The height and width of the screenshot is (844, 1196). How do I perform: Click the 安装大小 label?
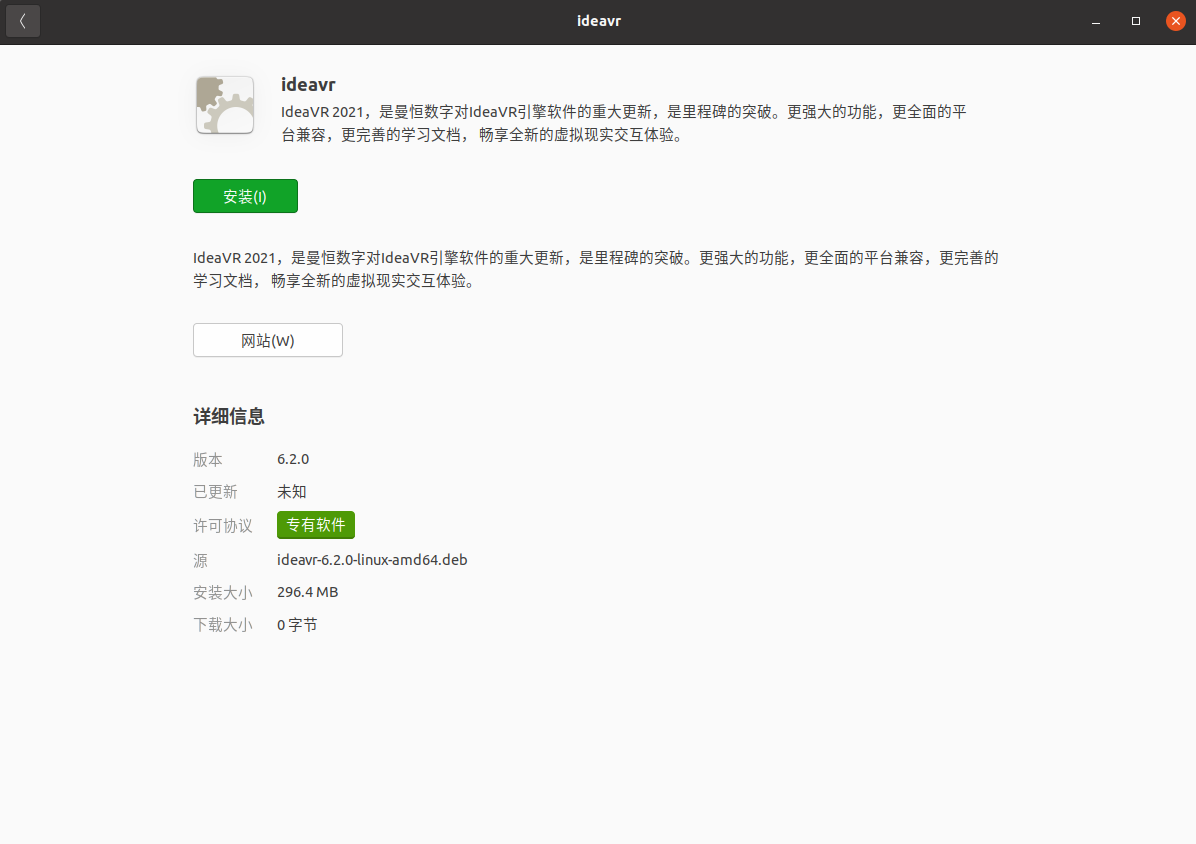point(223,592)
